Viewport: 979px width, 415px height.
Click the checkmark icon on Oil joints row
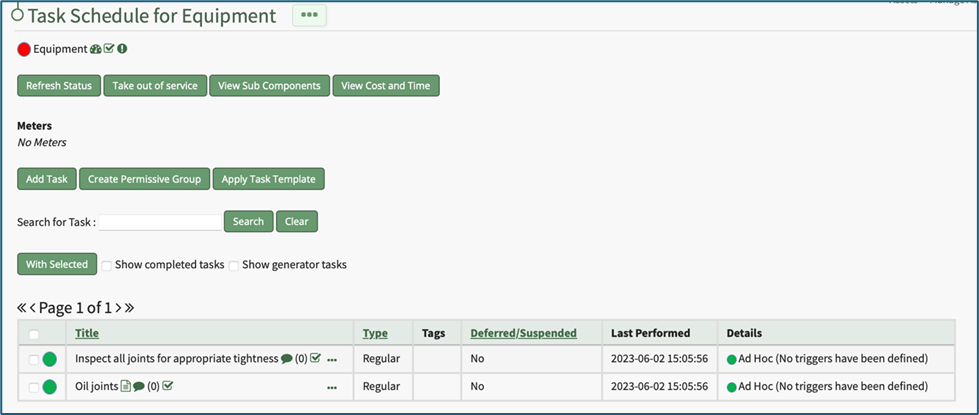168,386
